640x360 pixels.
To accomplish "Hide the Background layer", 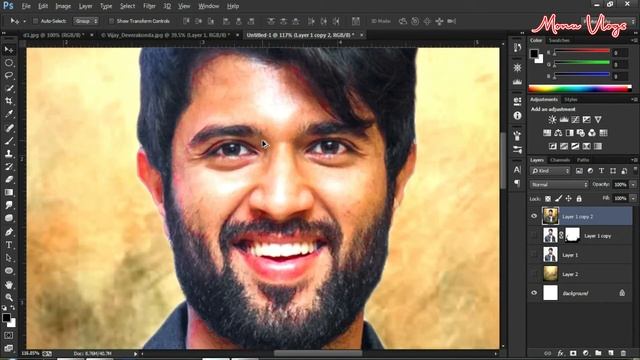I will [x=534, y=293].
